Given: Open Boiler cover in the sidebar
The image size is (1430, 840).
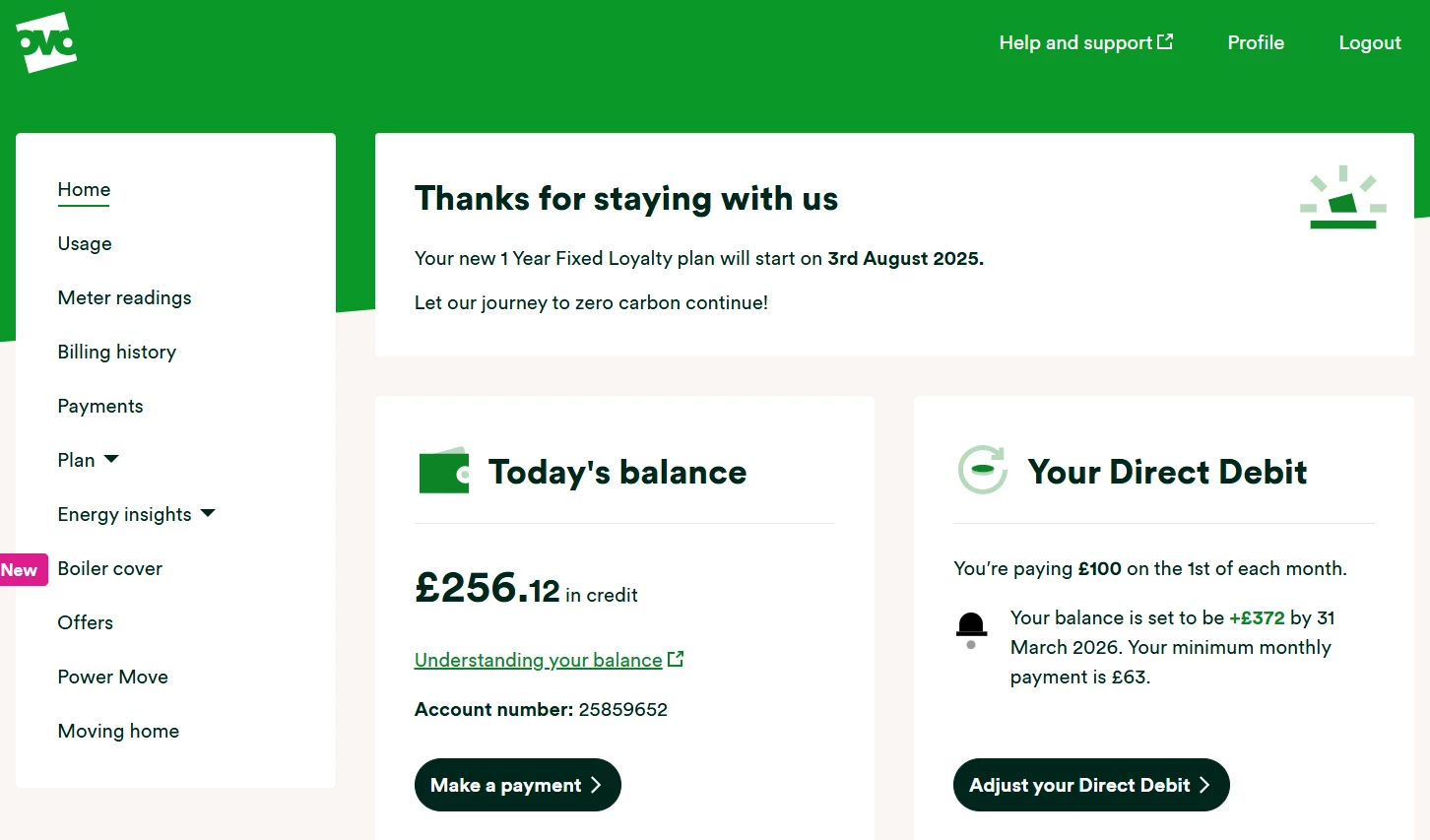Looking at the screenshot, I should click(x=110, y=568).
